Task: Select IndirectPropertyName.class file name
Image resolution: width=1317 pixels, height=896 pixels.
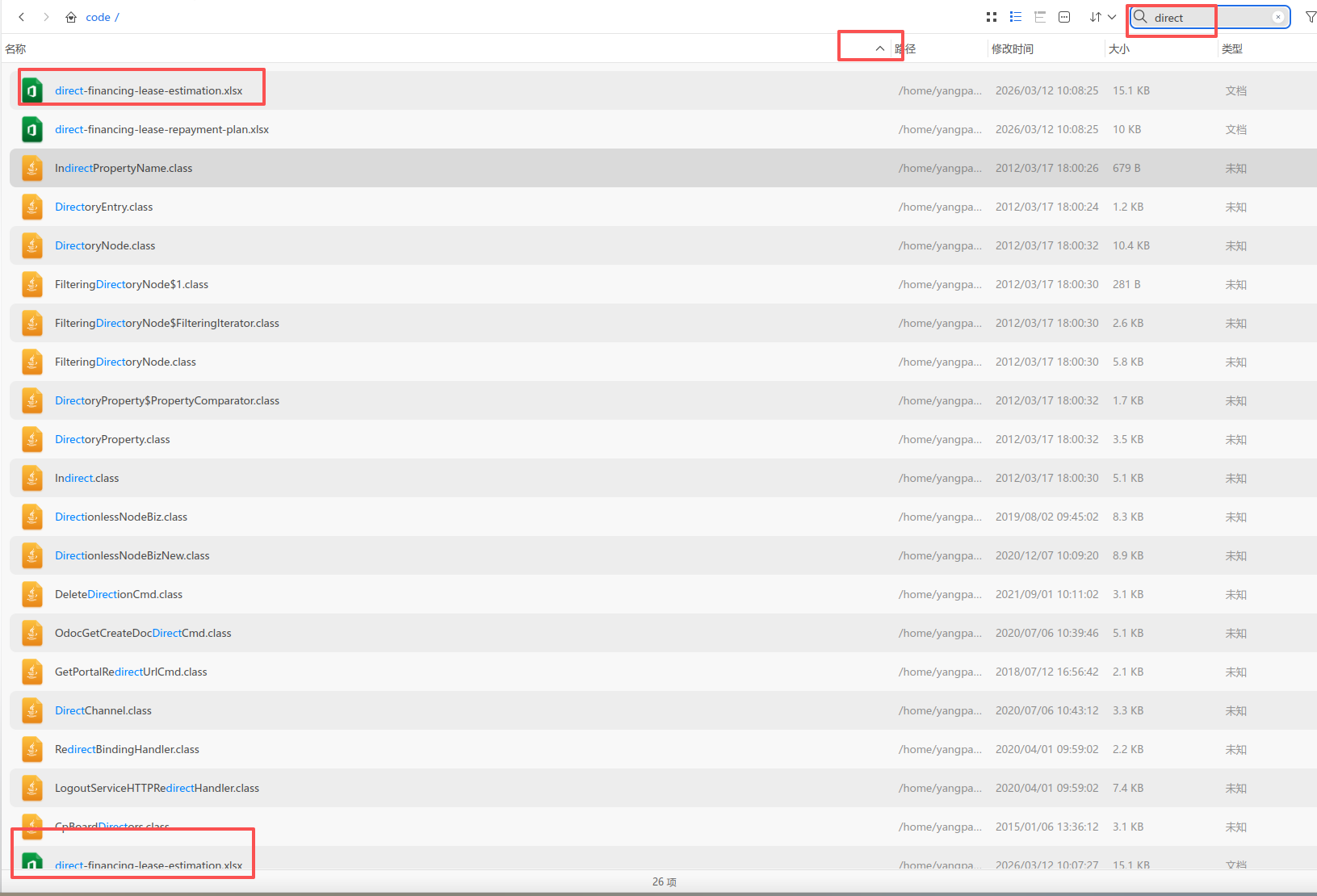Action: click(124, 168)
